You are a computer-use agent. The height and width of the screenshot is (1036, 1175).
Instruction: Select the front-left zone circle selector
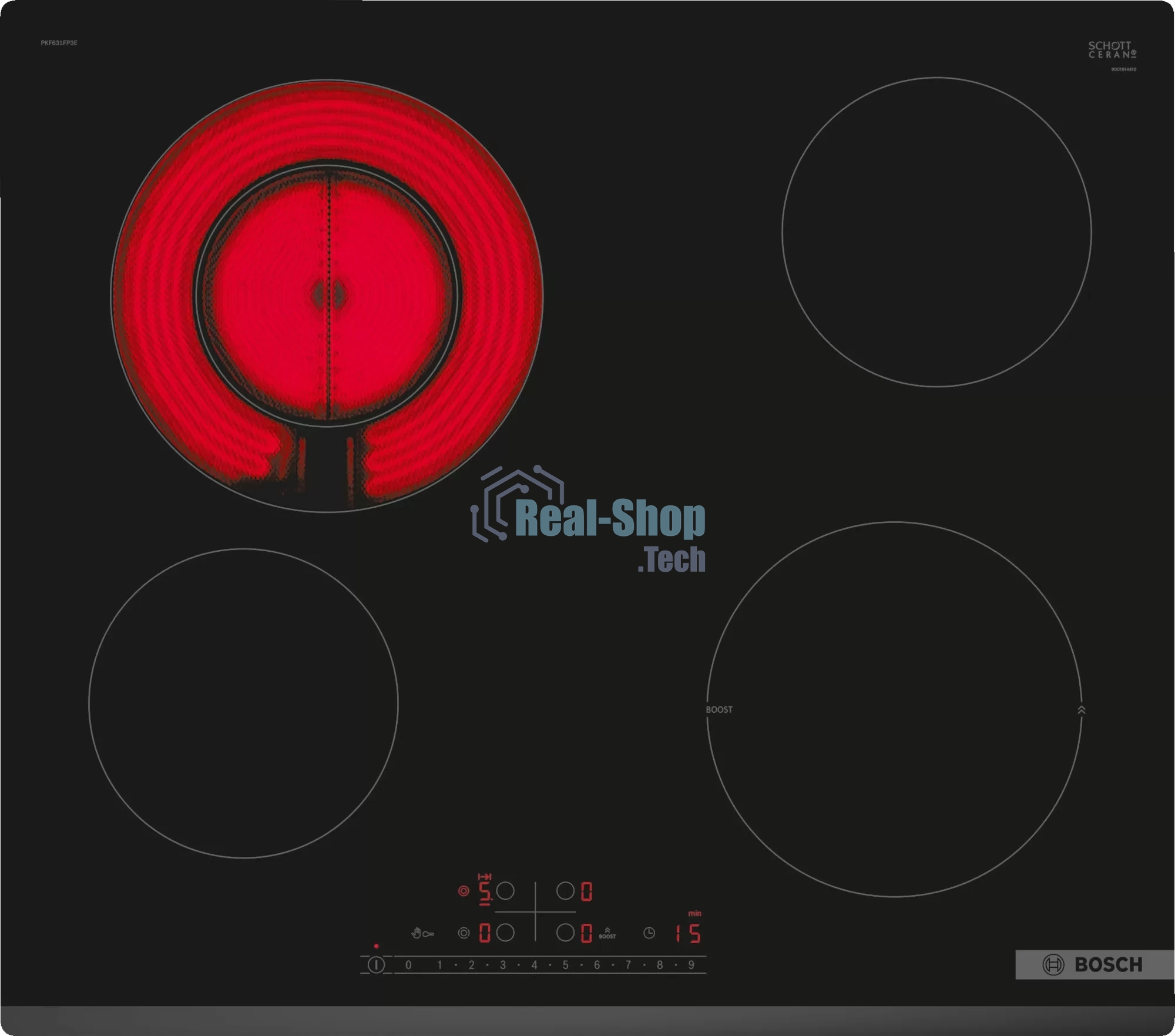pyautogui.click(x=505, y=933)
